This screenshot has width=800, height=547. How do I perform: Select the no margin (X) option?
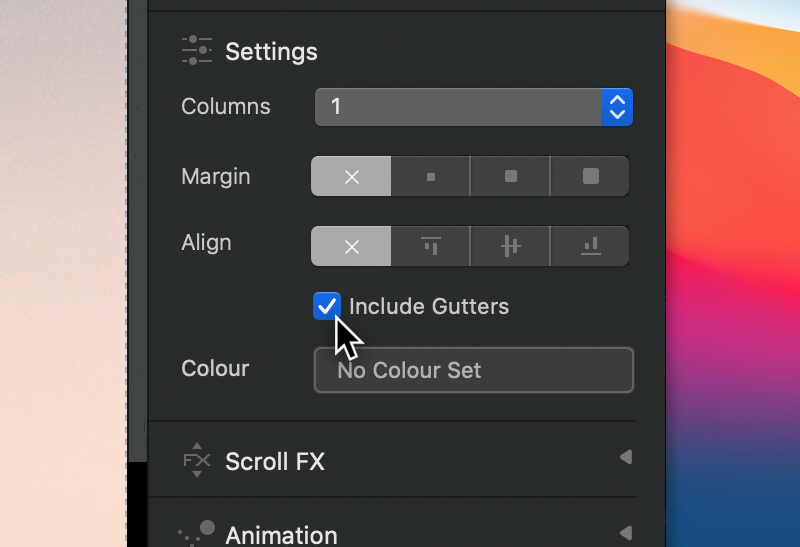coord(351,177)
